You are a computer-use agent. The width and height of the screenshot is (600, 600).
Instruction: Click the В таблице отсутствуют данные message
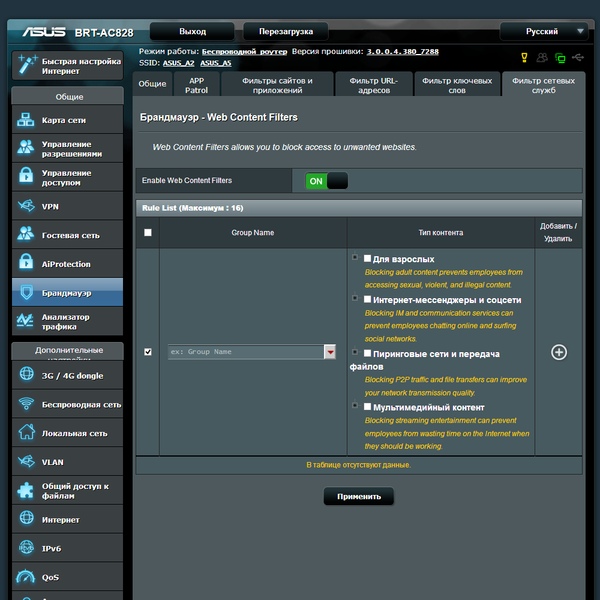(359, 465)
